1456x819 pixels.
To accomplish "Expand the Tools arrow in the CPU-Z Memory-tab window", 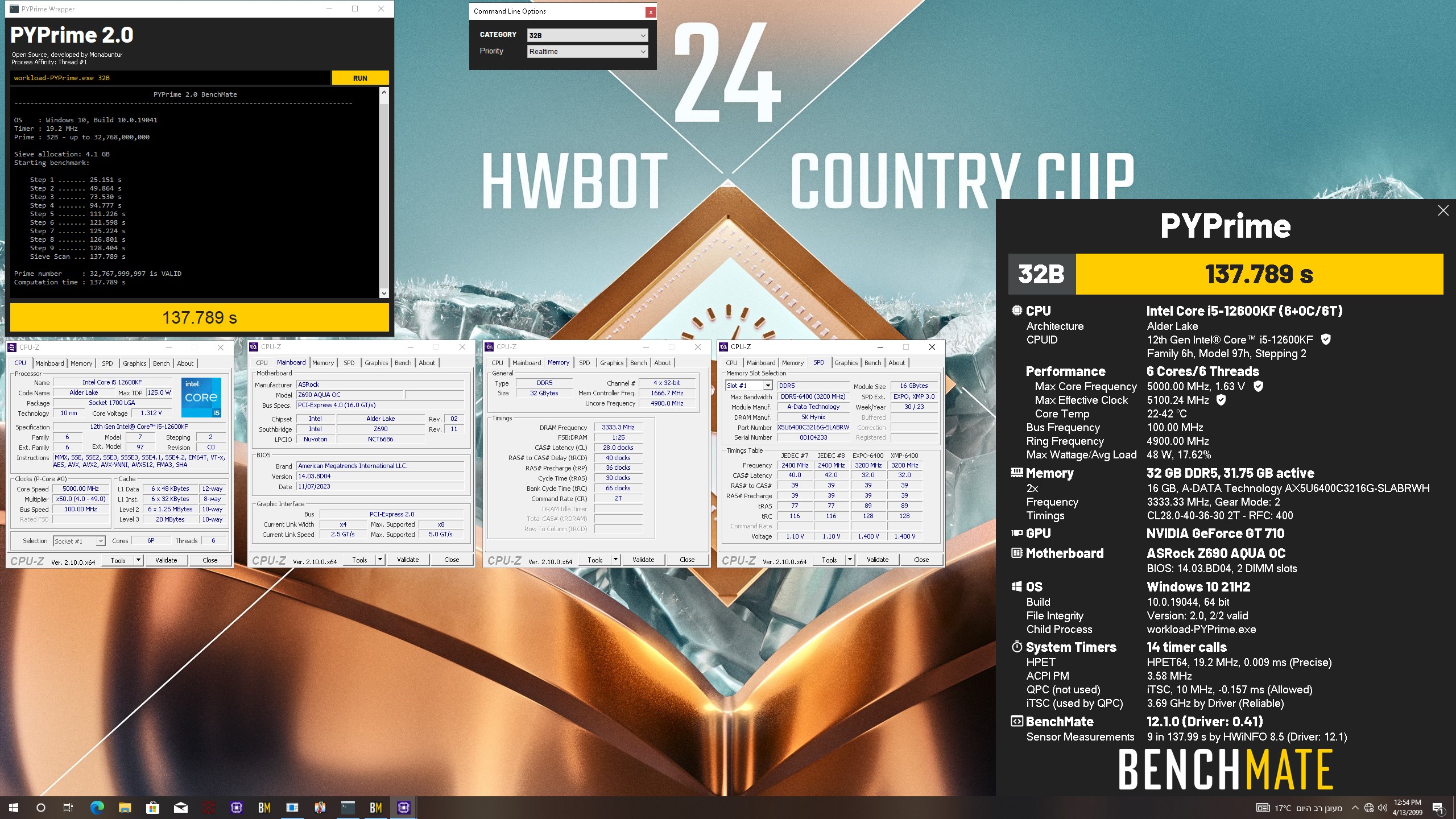I will pyautogui.click(x=615, y=560).
